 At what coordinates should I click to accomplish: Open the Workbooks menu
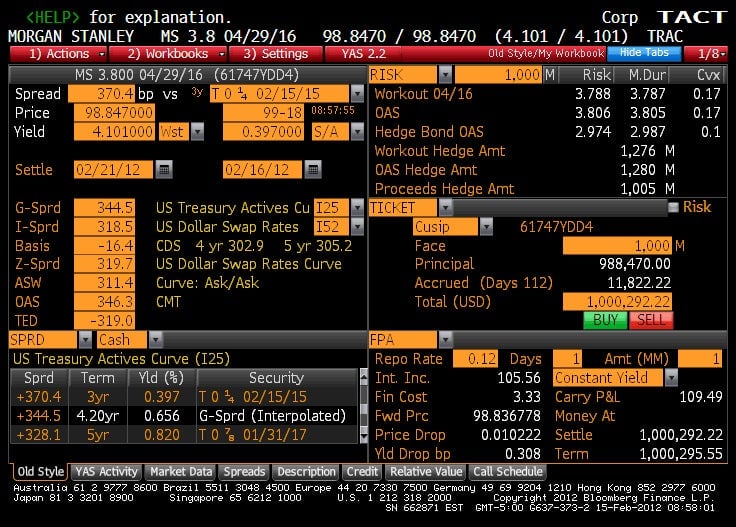point(168,53)
